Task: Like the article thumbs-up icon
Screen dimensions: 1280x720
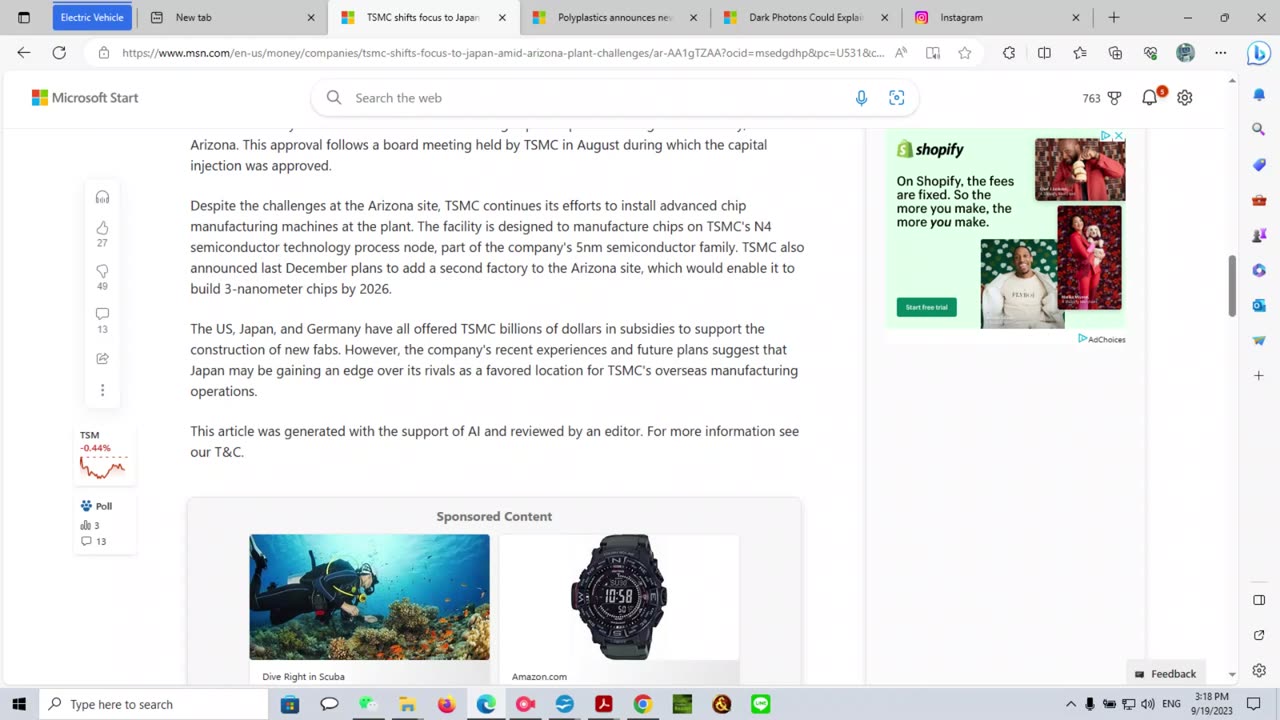Action: [102, 228]
